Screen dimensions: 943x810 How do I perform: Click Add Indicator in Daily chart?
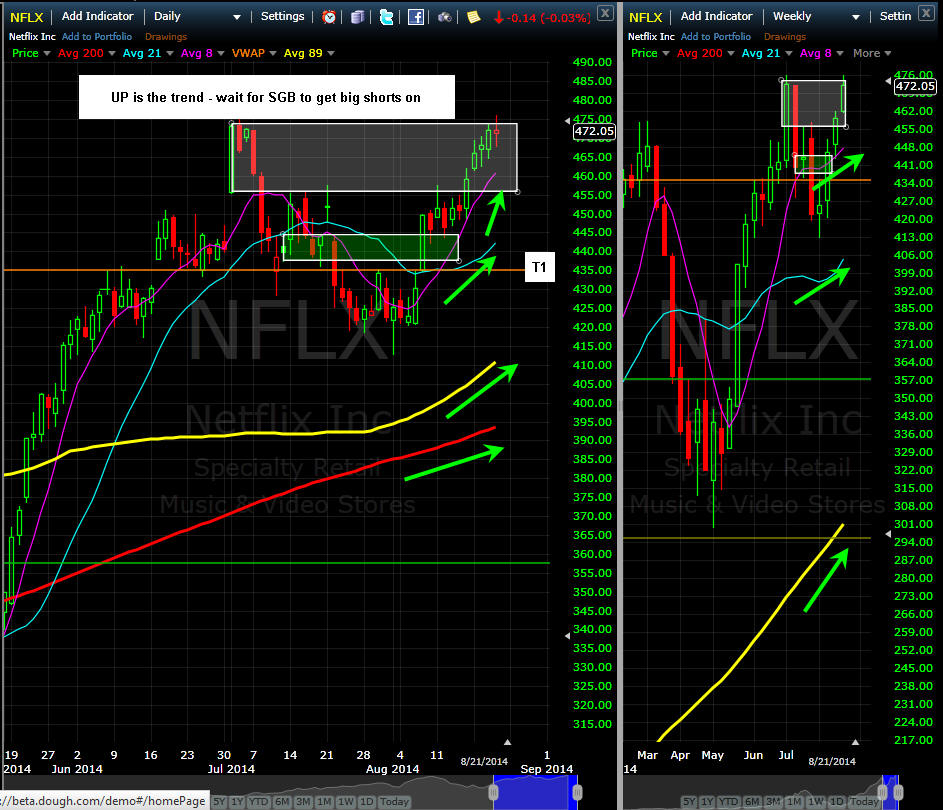(x=97, y=16)
